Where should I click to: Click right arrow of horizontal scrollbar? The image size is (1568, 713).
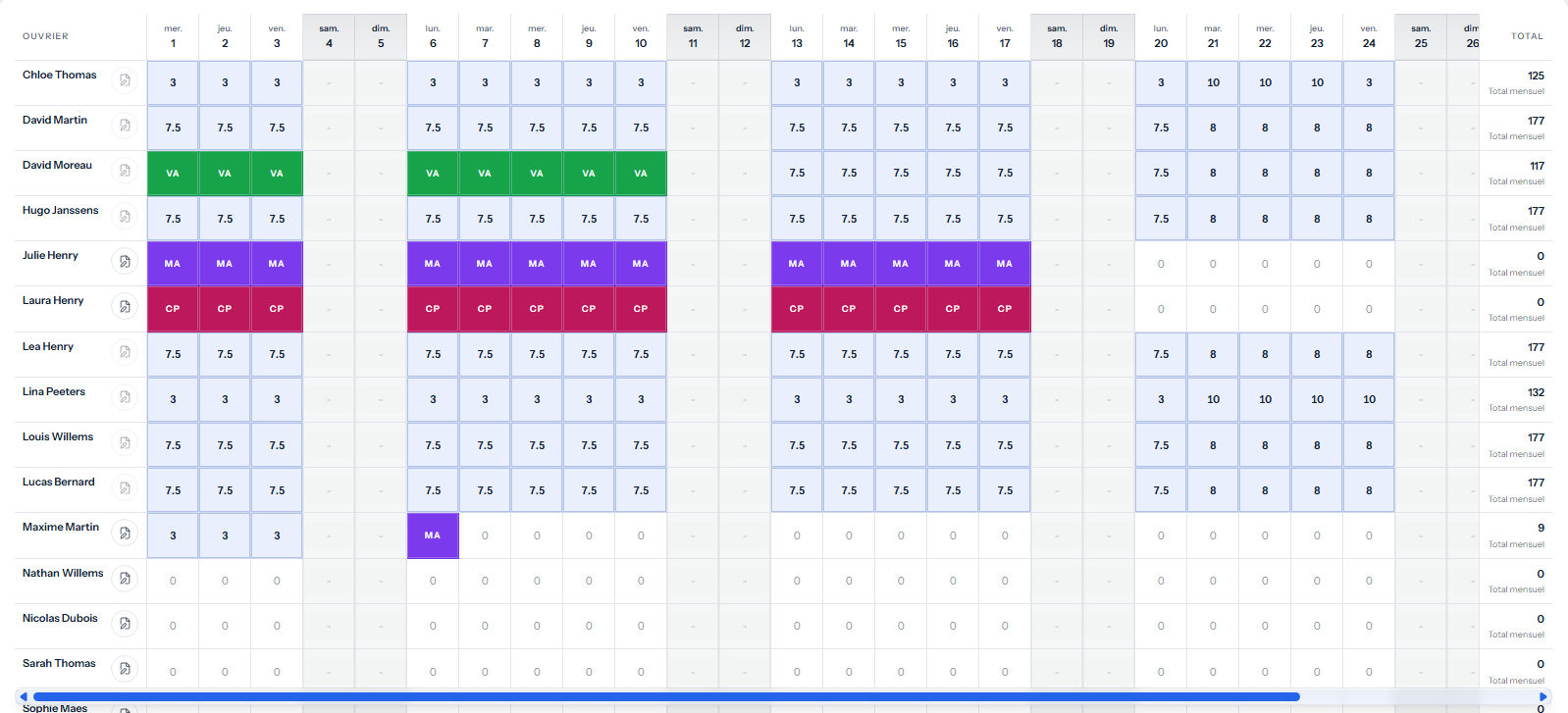(1543, 696)
